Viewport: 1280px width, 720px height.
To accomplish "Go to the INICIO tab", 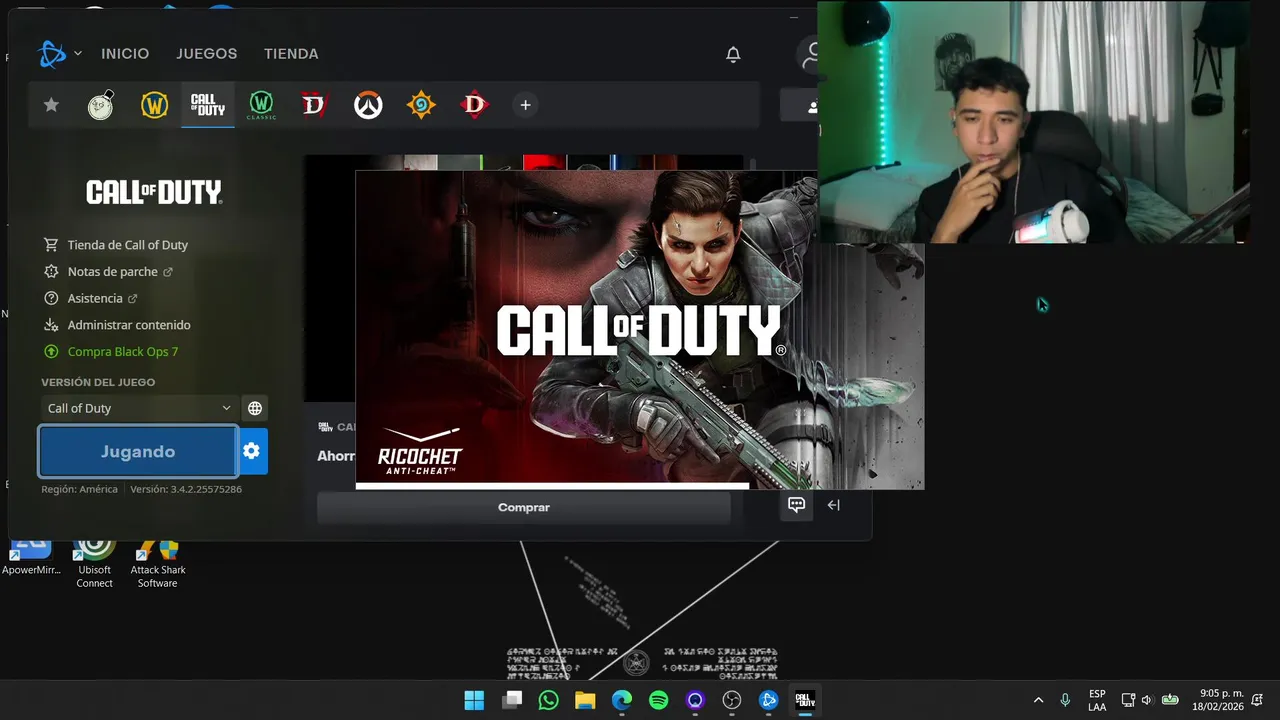I will coord(125,54).
